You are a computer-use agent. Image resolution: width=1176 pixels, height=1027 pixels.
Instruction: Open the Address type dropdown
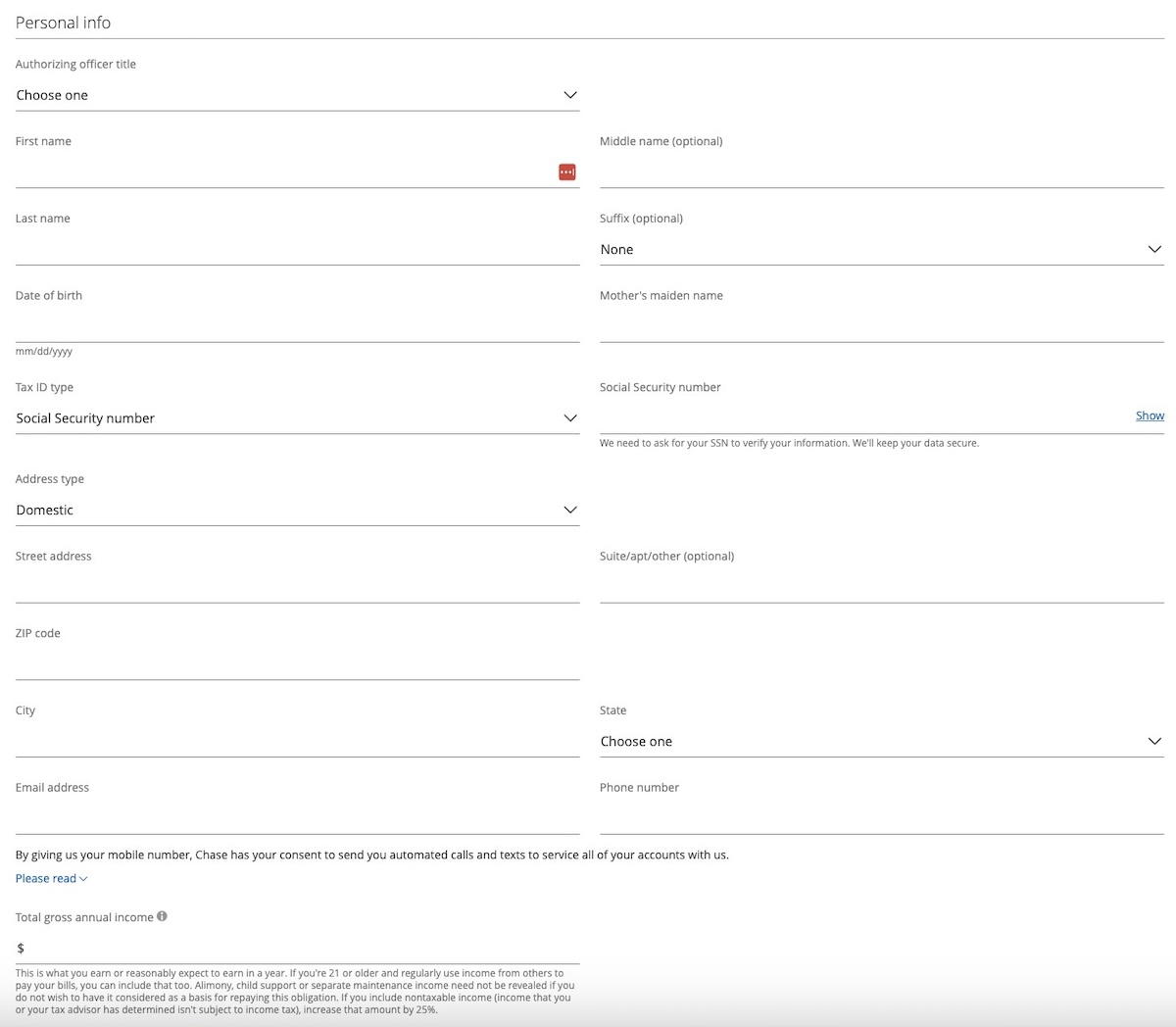tap(297, 511)
